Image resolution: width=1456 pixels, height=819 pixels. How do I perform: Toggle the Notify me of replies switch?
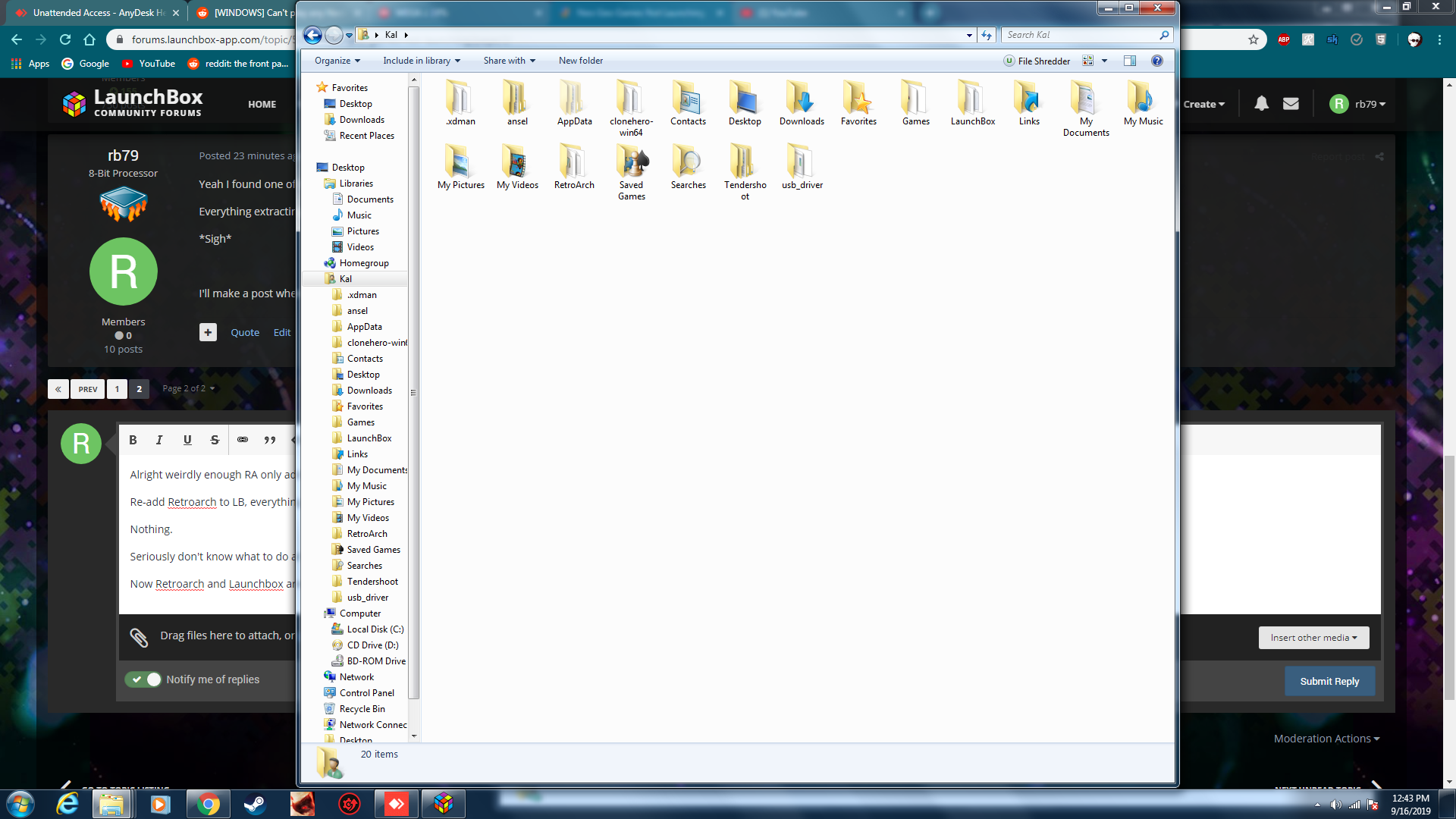[x=143, y=679]
